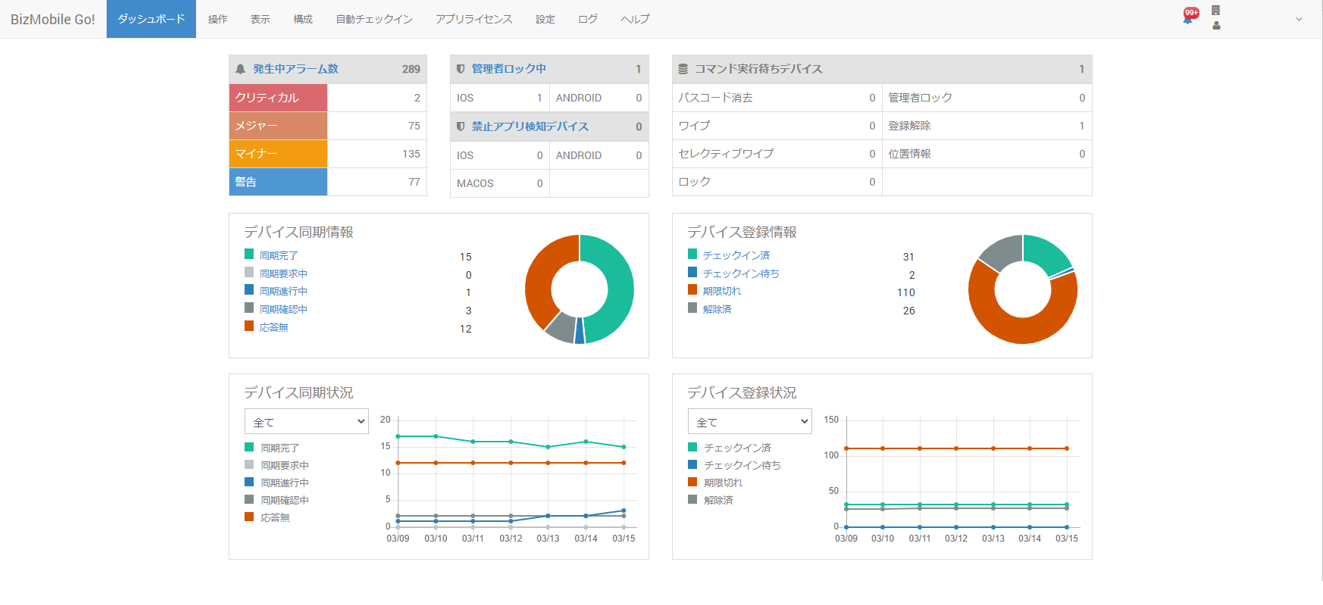Open the 全て dropdown under デバイス登録状況
This screenshot has width=1323, height=605.
749,422
